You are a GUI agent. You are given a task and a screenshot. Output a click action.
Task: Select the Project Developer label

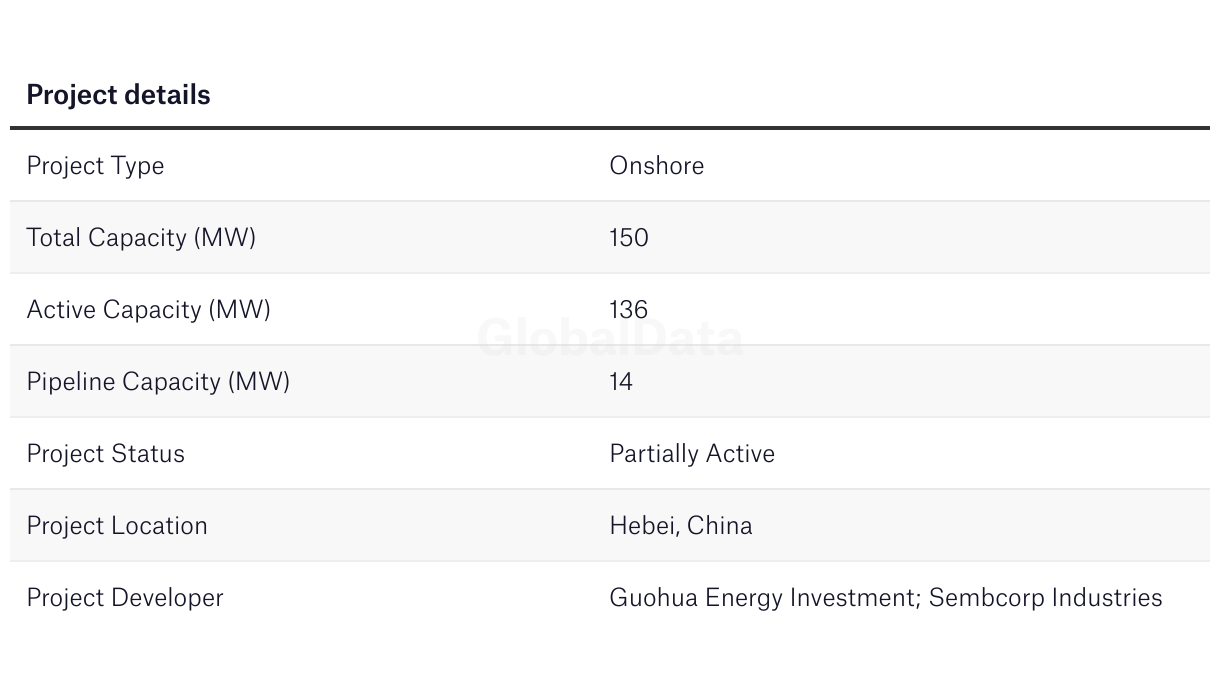click(x=125, y=598)
